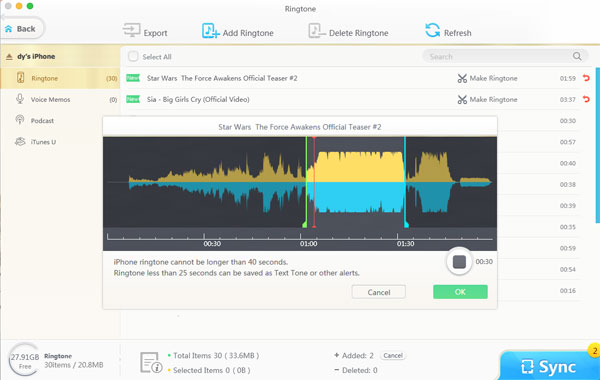Screen dimensions: 600x380
Task: Click the cyan end trim marker
Action: click(x=406, y=224)
